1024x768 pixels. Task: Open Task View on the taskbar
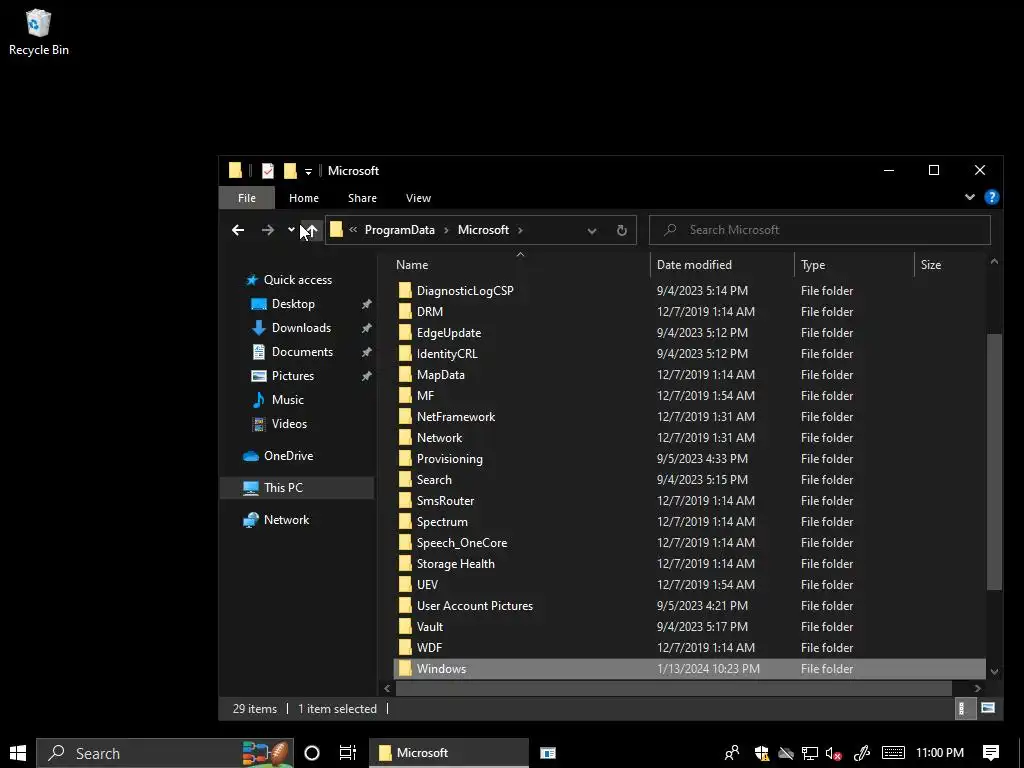(347, 753)
